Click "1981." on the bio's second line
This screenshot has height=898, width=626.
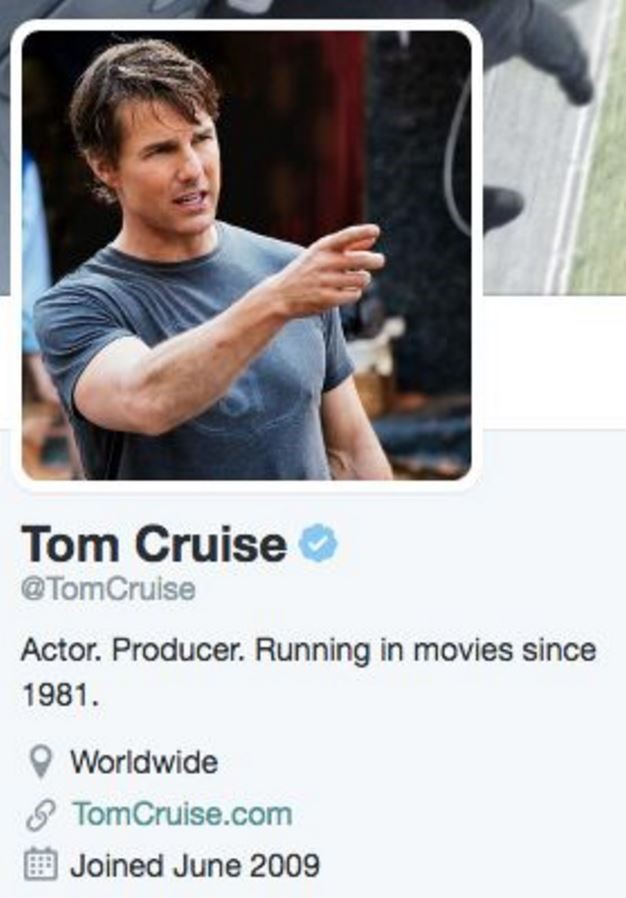click(x=60, y=696)
